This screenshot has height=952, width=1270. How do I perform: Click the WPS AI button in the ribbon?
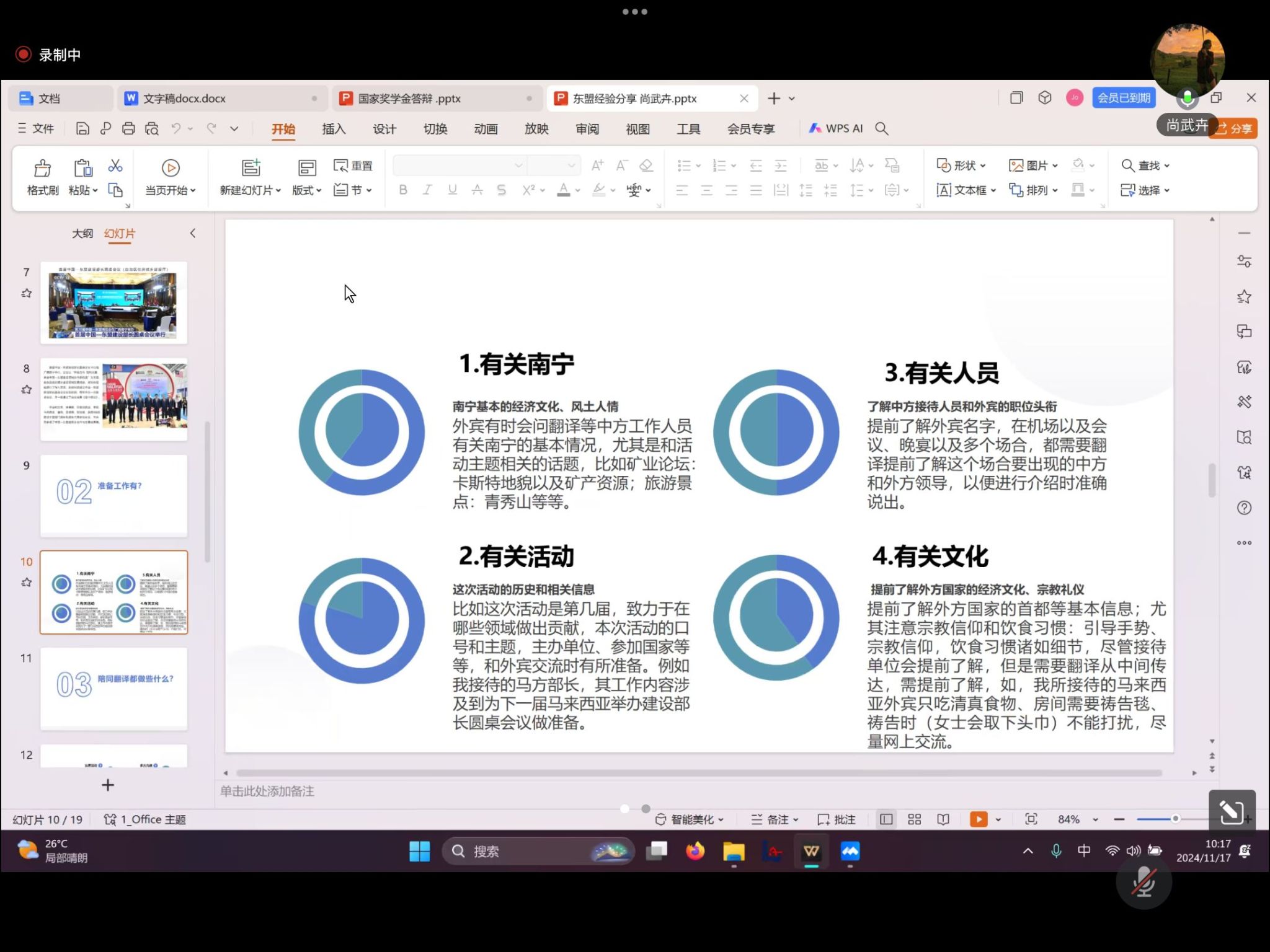click(836, 128)
